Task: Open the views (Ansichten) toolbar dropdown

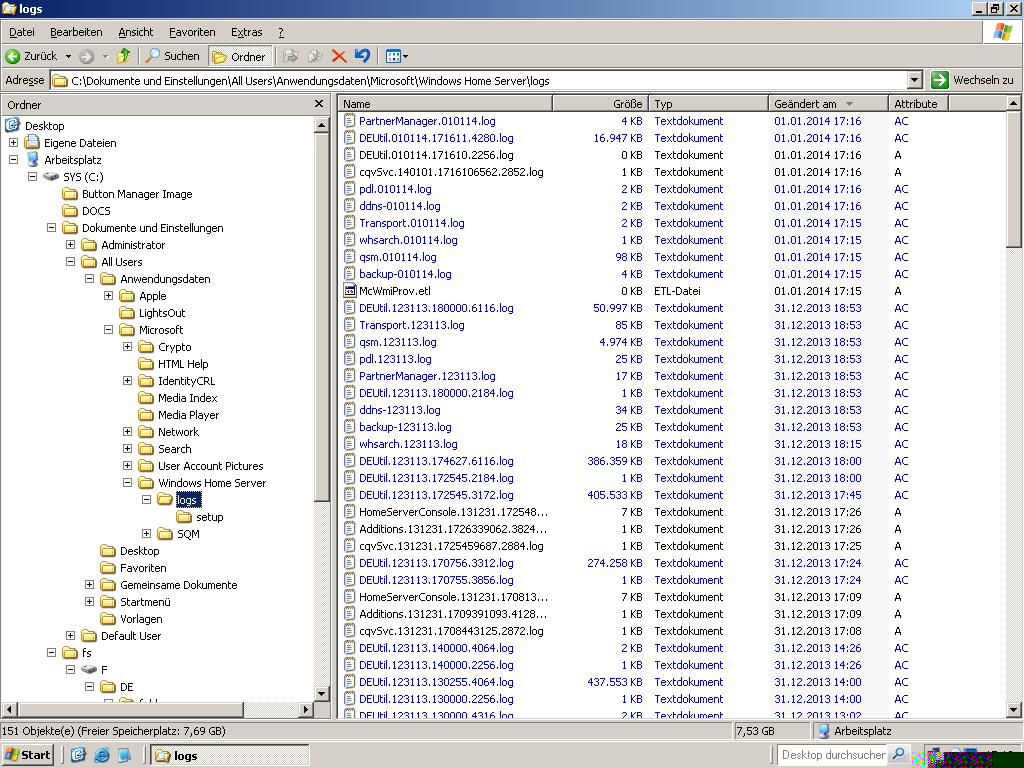Action: pyautogui.click(x=396, y=56)
